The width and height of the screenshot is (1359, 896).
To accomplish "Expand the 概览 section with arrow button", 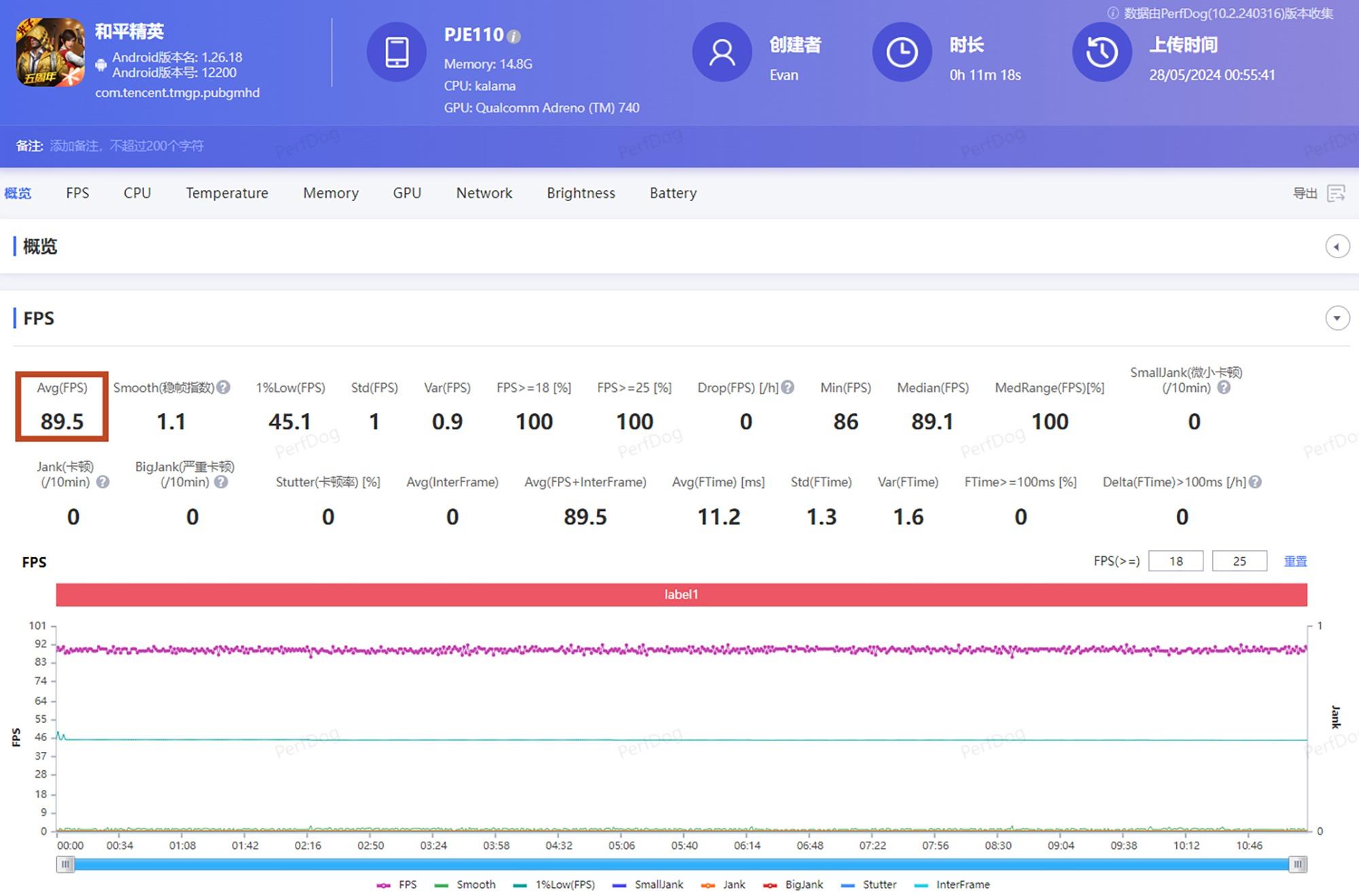I will pos(1337,247).
